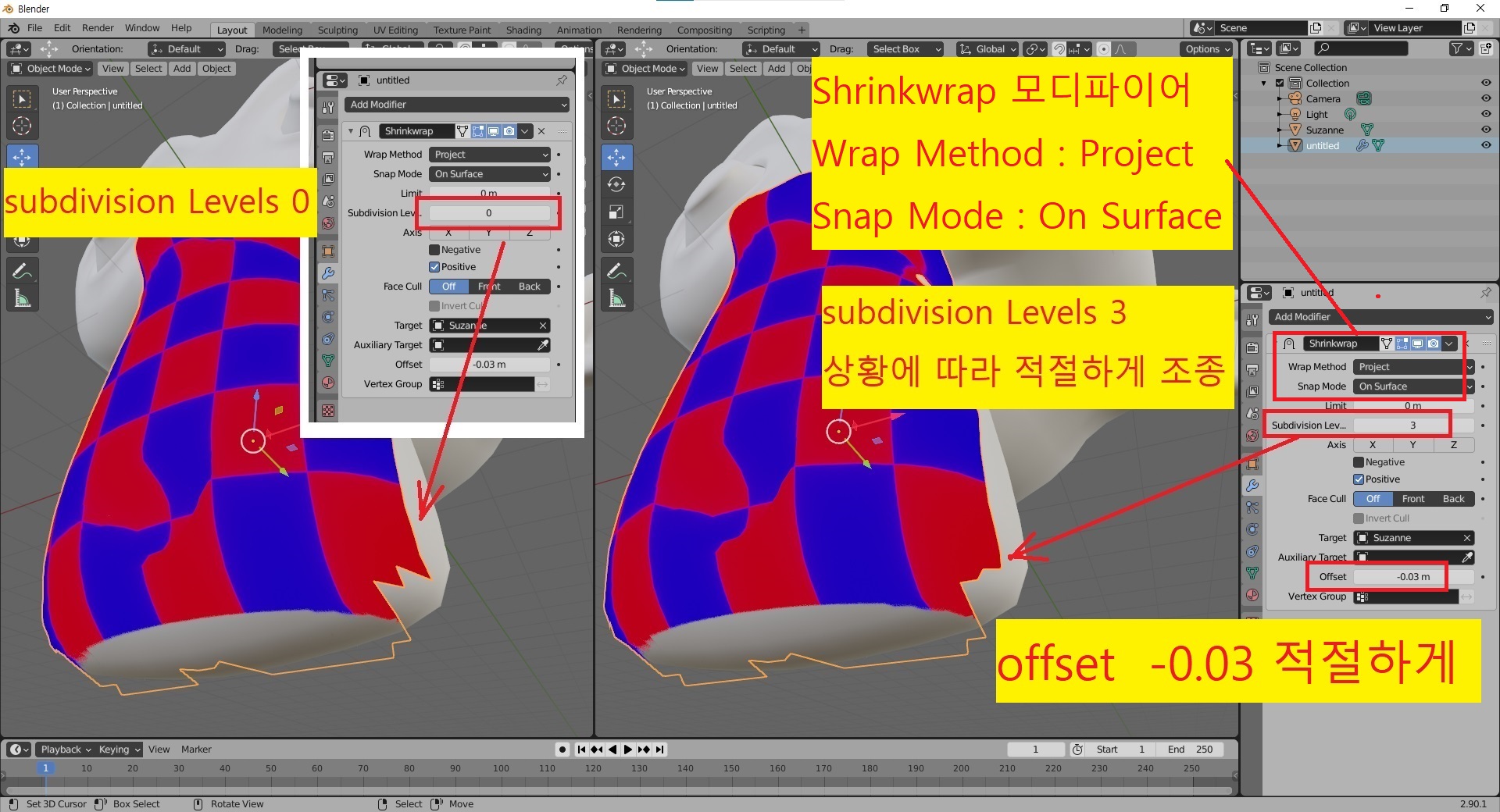Screen dimensions: 1500x812
Task: Hide Suzanne in Outliner with eye icon
Action: (x=1486, y=130)
